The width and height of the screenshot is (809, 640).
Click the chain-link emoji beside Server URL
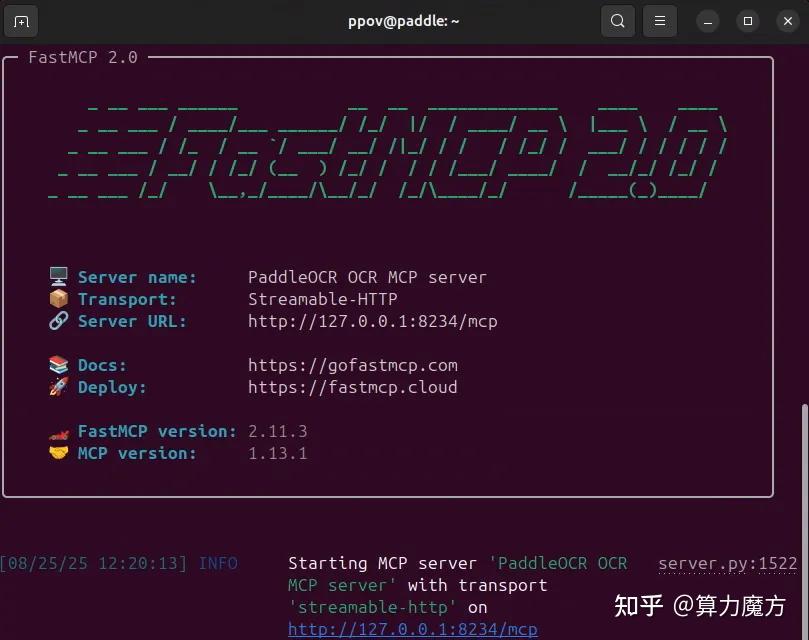[x=58, y=321]
